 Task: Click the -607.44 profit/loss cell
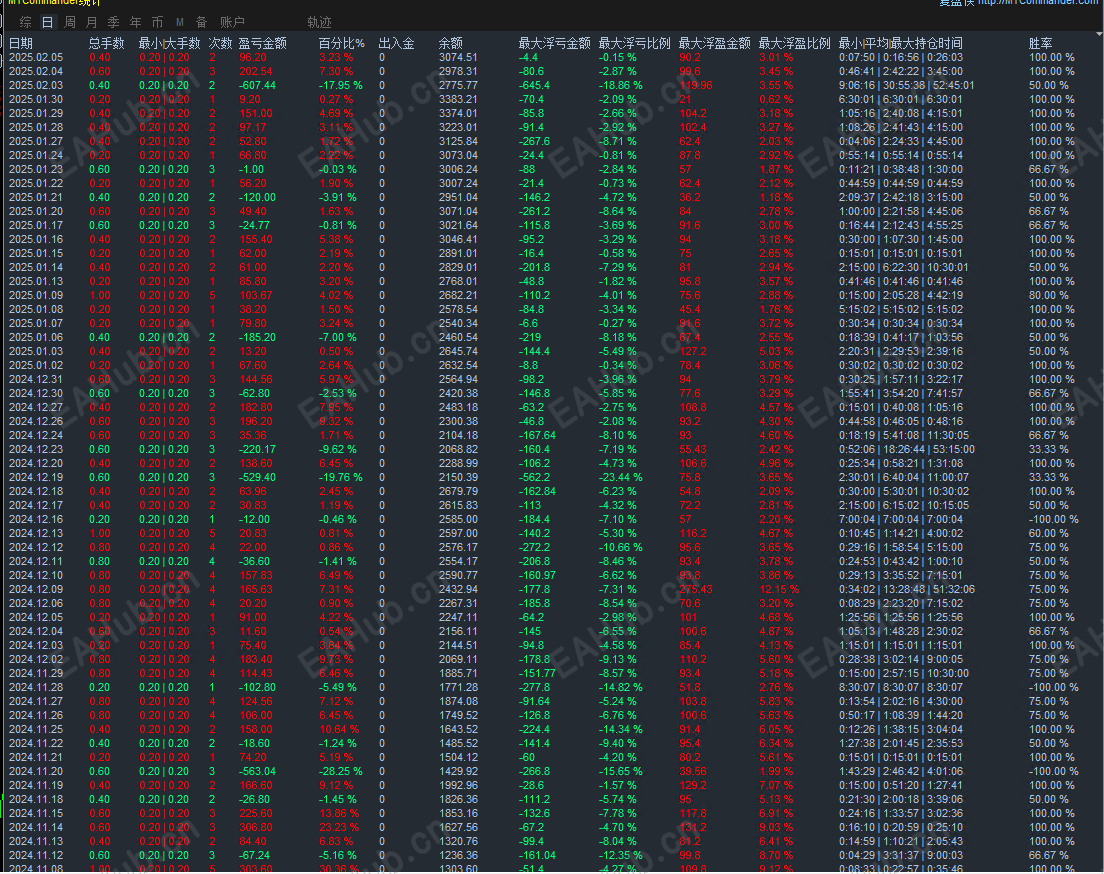(x=257, y=85)
